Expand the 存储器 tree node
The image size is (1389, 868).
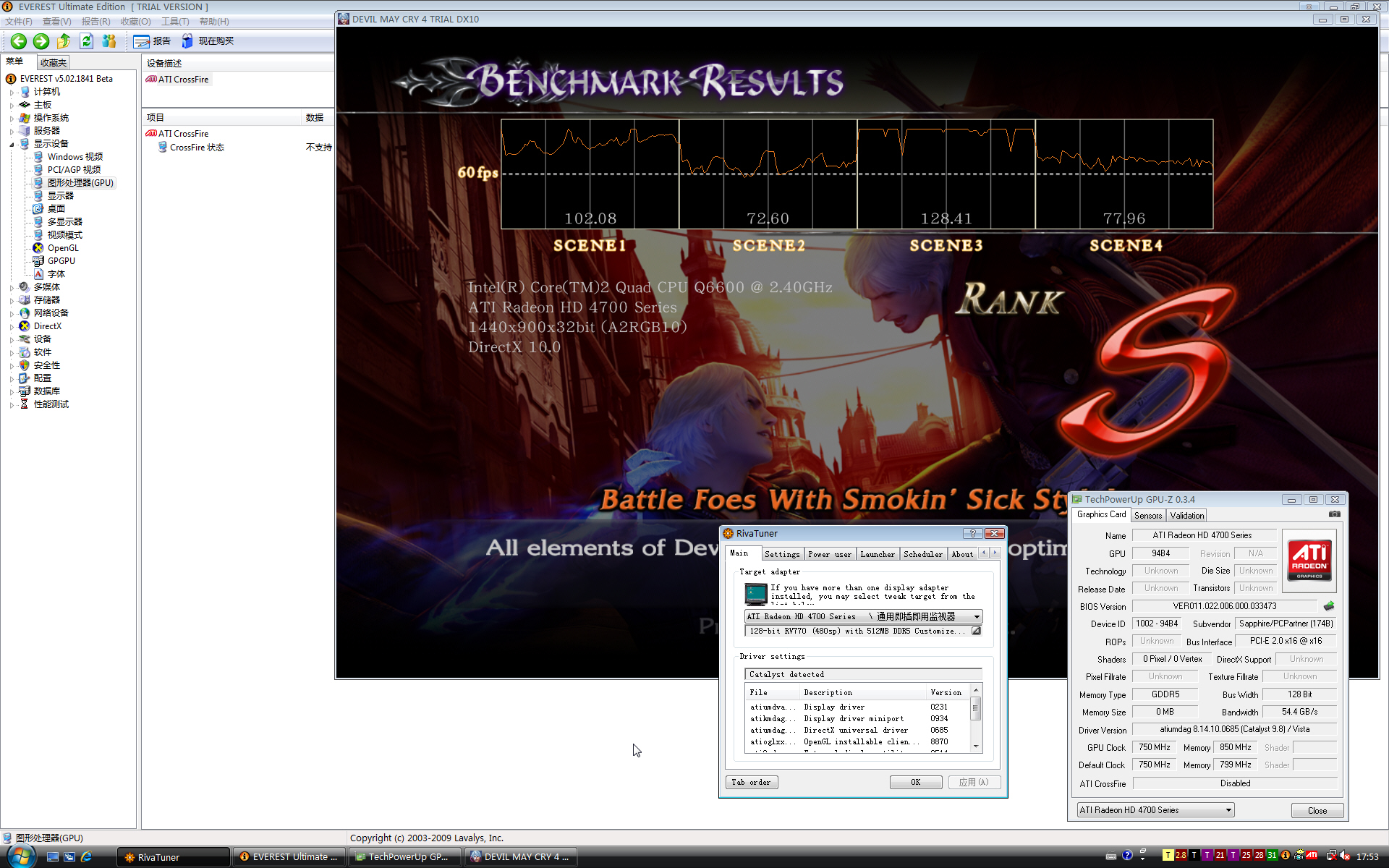[12, 301]
